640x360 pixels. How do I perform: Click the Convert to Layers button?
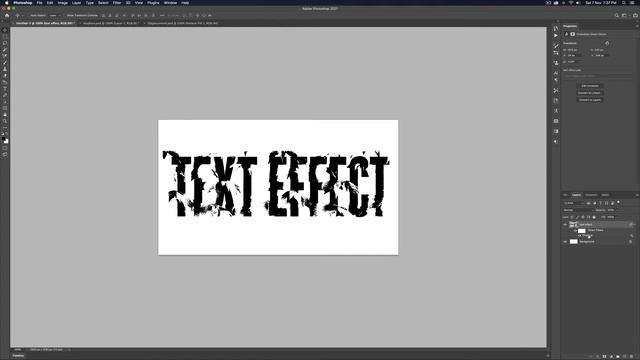(590, 100)
